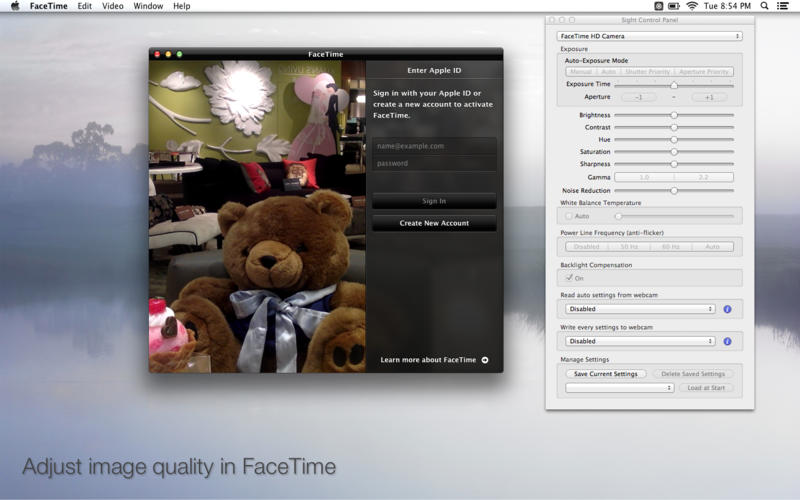Screen dimensions: 800x500
Task: Click the Apple ID email field
Action: tap(434, 146)
